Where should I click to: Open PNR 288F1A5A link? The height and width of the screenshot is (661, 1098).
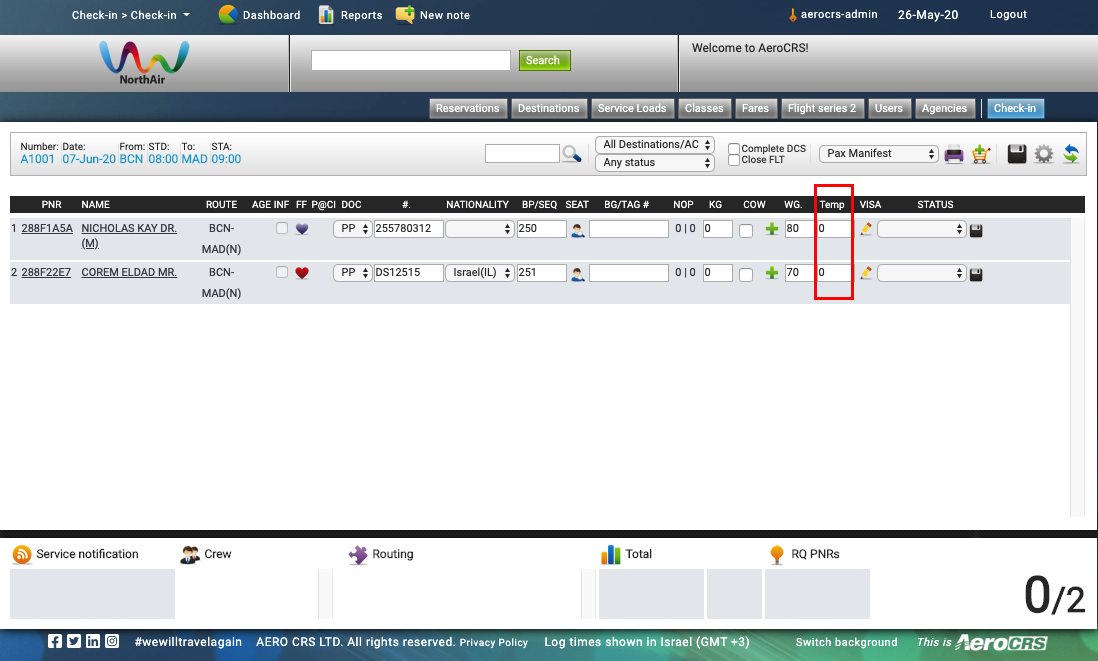pyautogui.click(x=47, y=228)
